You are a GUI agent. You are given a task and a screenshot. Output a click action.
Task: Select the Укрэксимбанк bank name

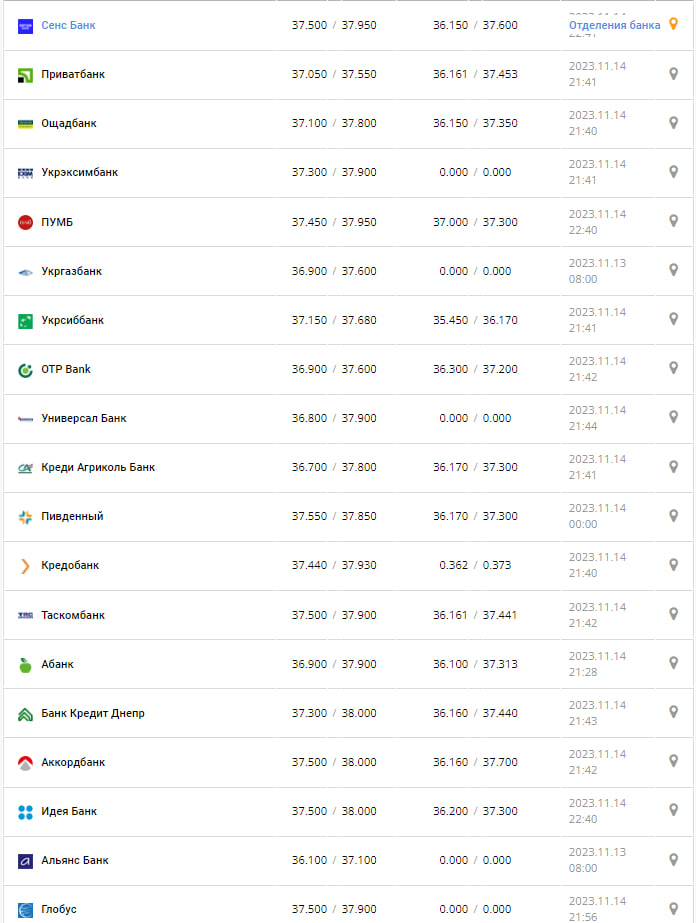pos(79,172)
